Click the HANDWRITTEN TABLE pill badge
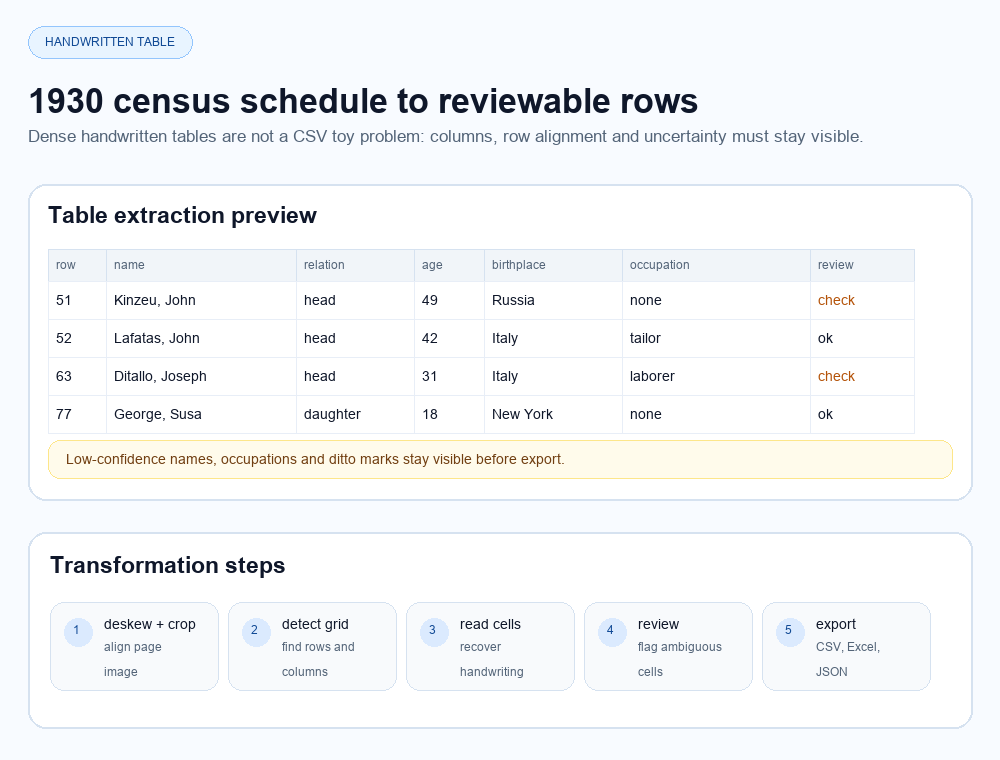 click(110, 42)
